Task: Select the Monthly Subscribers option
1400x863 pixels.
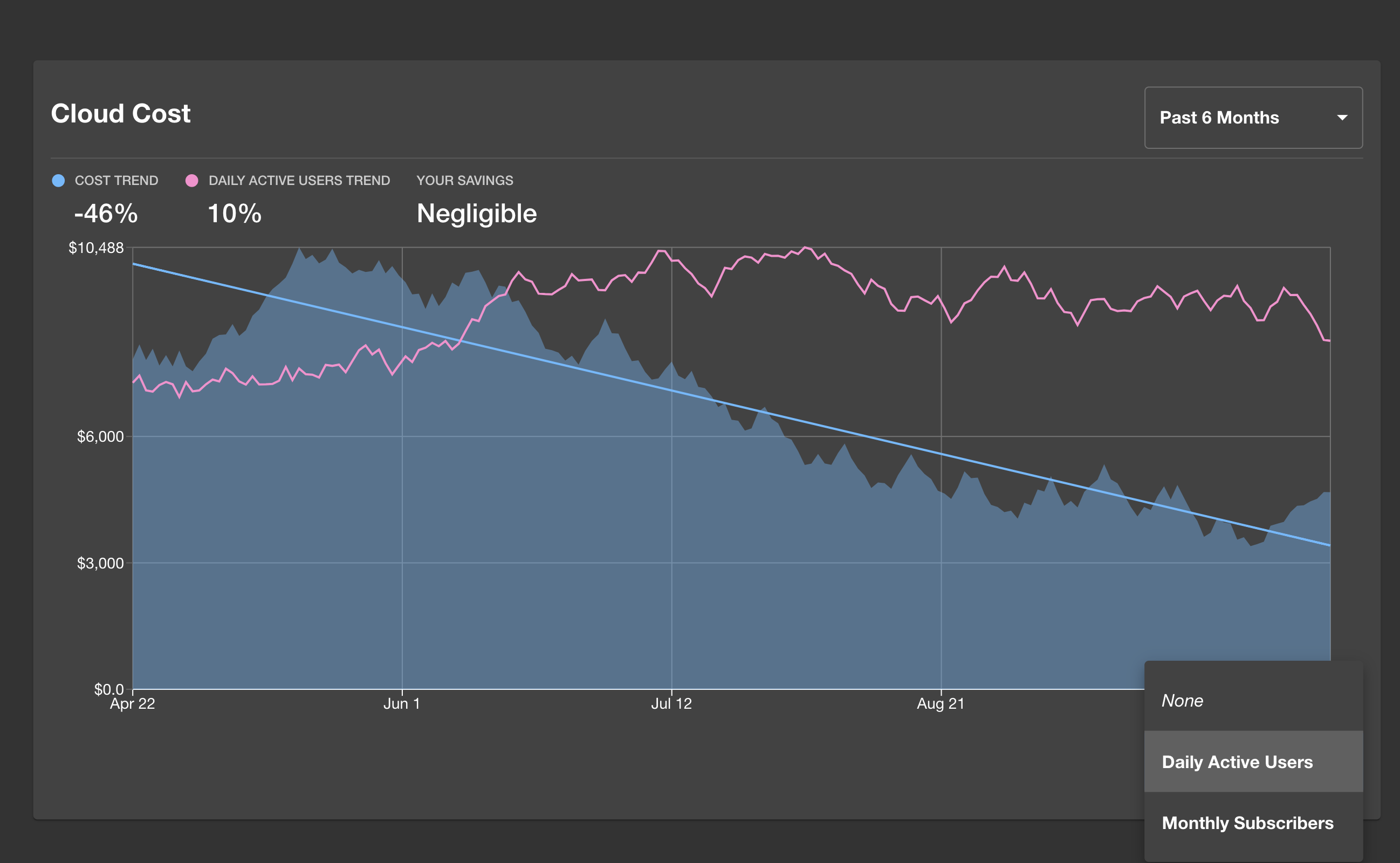Action: pos(1247,823)
